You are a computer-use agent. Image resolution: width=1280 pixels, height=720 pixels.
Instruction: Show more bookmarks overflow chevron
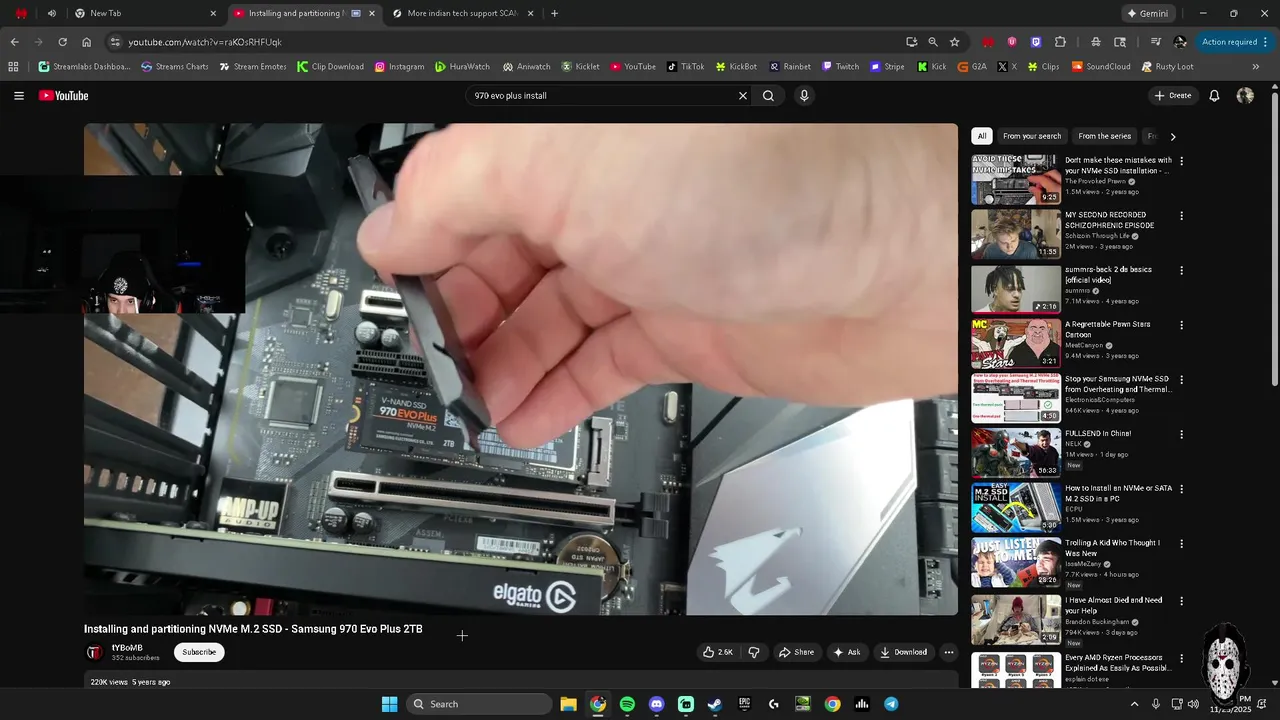(x=1256, y=67)
